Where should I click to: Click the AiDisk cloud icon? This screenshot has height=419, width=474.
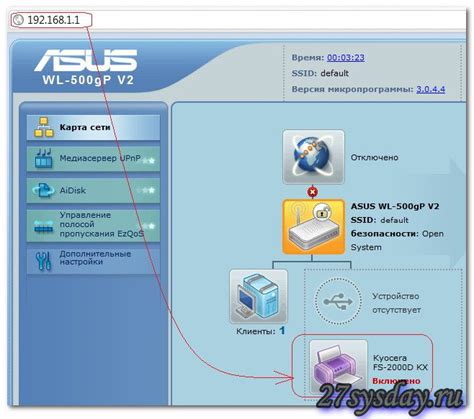point(44,190)
